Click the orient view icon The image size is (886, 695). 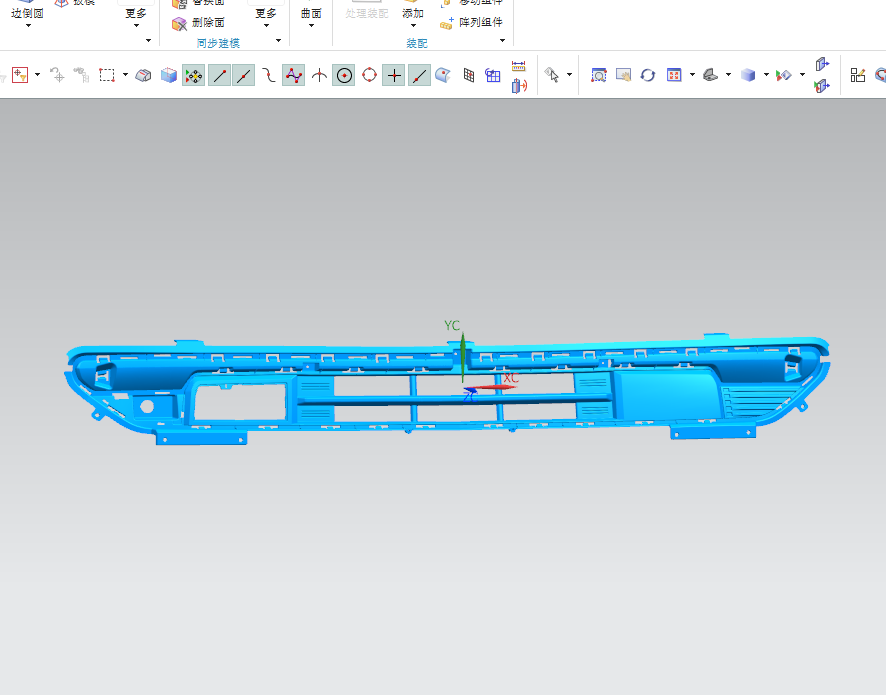pos(711,75)
